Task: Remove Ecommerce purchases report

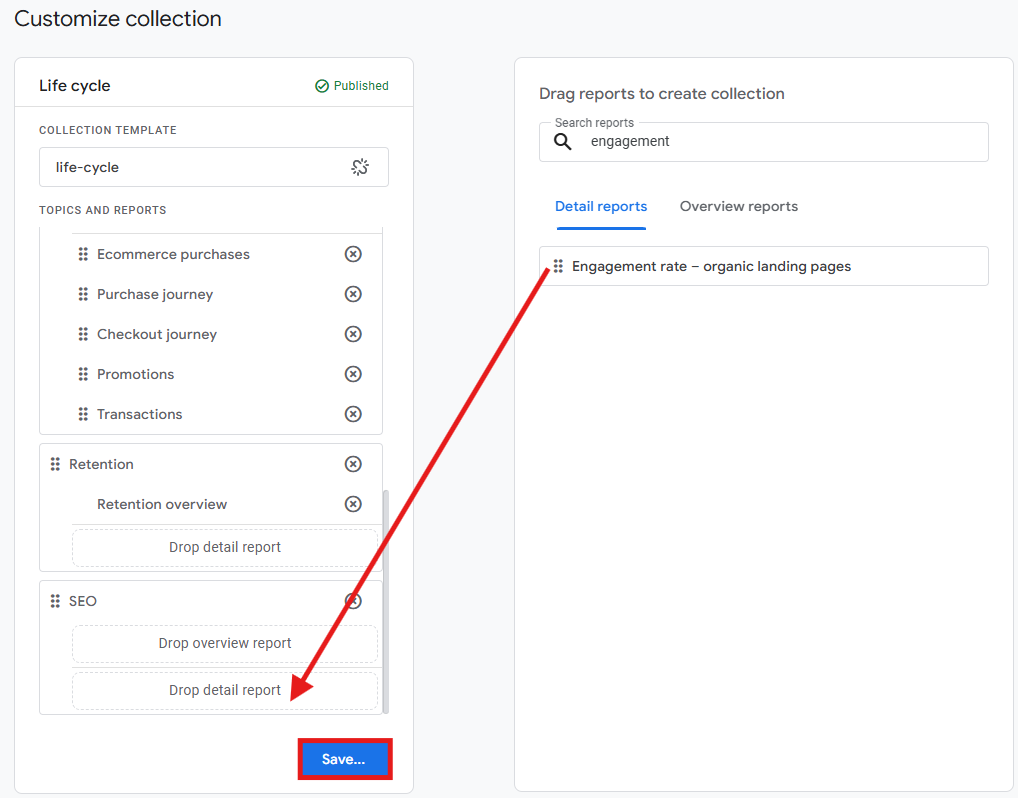Action: (x=353, y=254)
